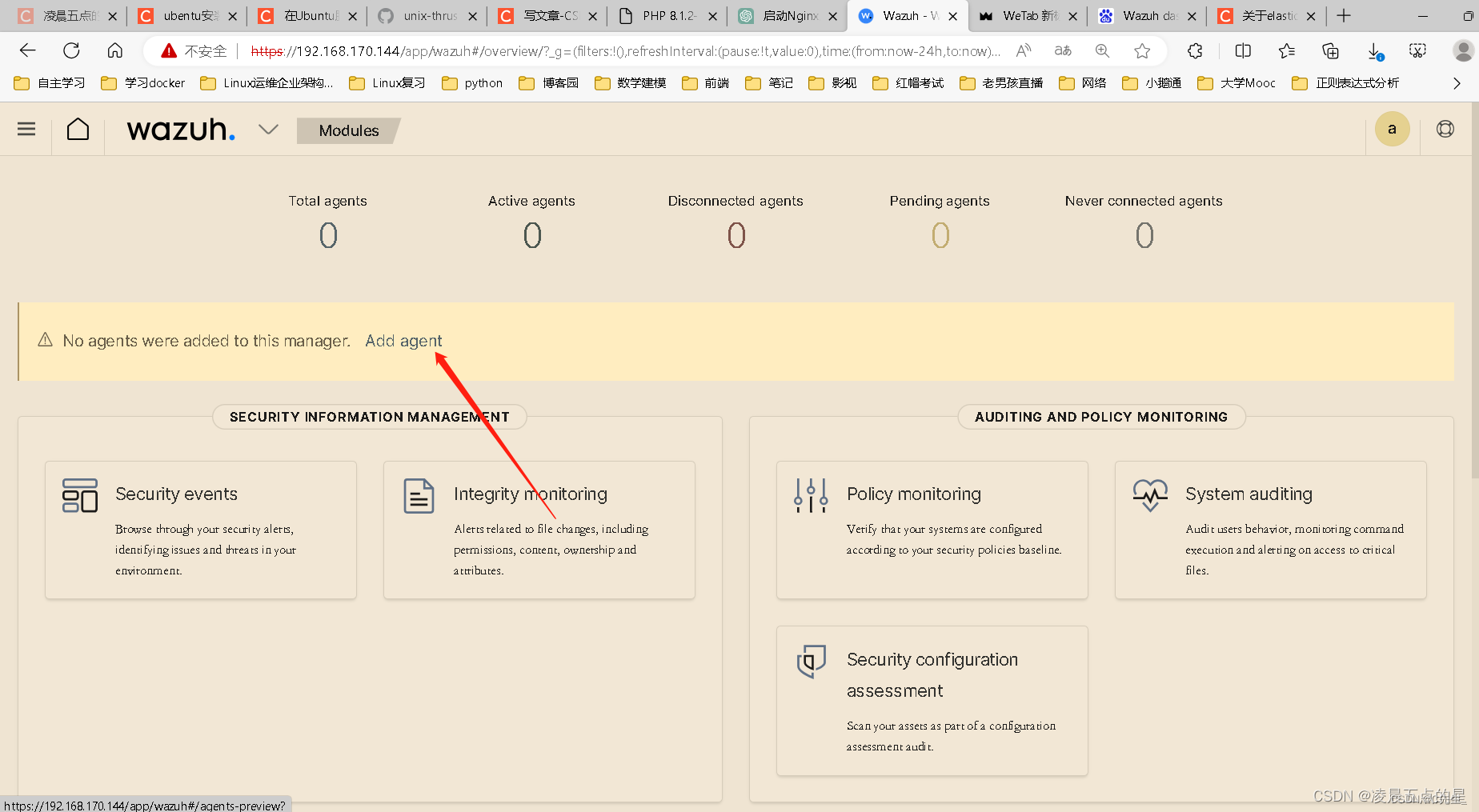The image size is (1479, 812).
Task: Open the user avatar 'a' menu
Action: click(x=1392, y=129)
